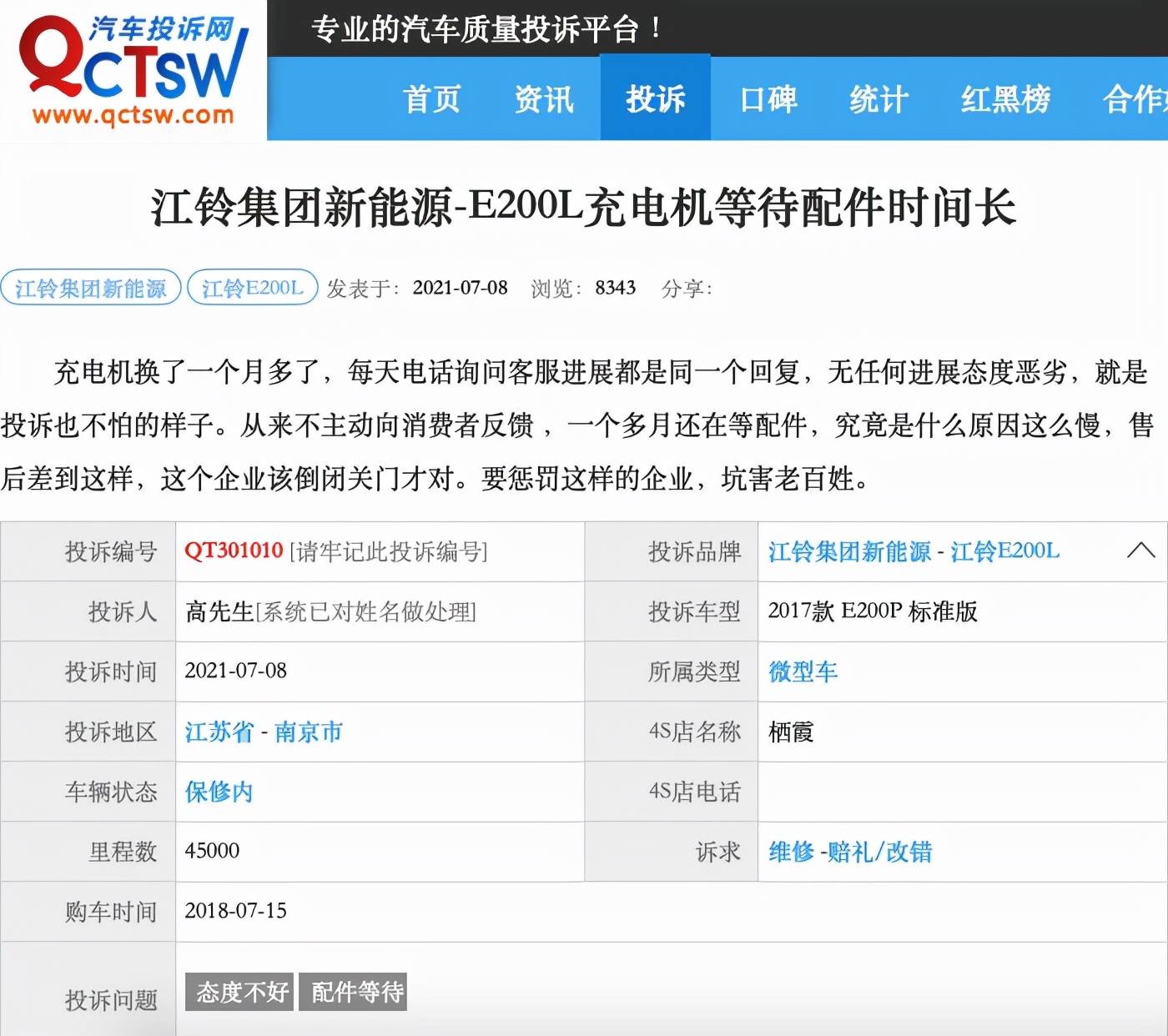Click the complainant name 高先生
The height and width of the screenshot is (1036, 1168).
click(219, 611)
